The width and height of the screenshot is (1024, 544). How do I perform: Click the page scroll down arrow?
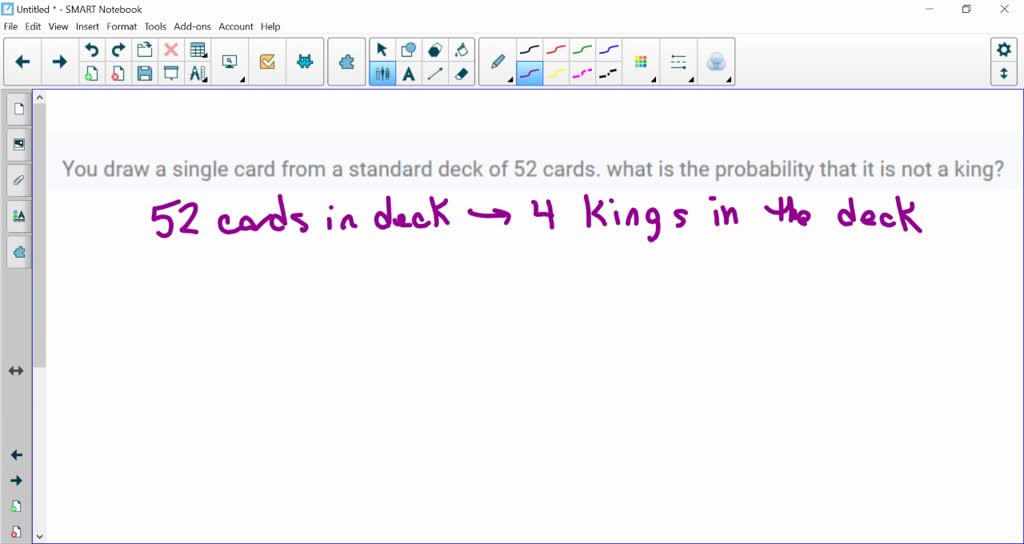[x=39, y=537]
